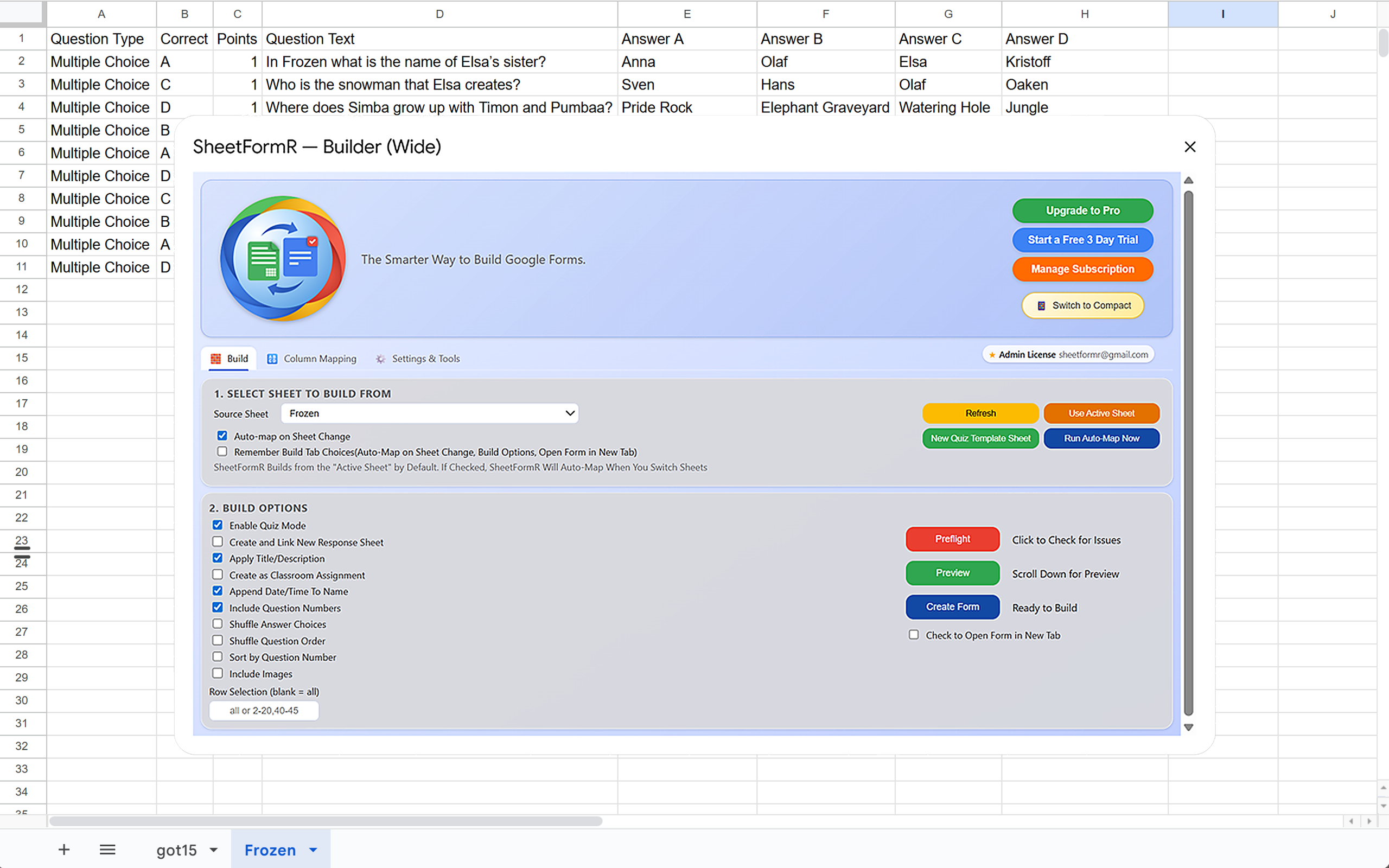Click the Row Selection input field
Viewport: 1389px width, 868px height.
tap(264, 710)
